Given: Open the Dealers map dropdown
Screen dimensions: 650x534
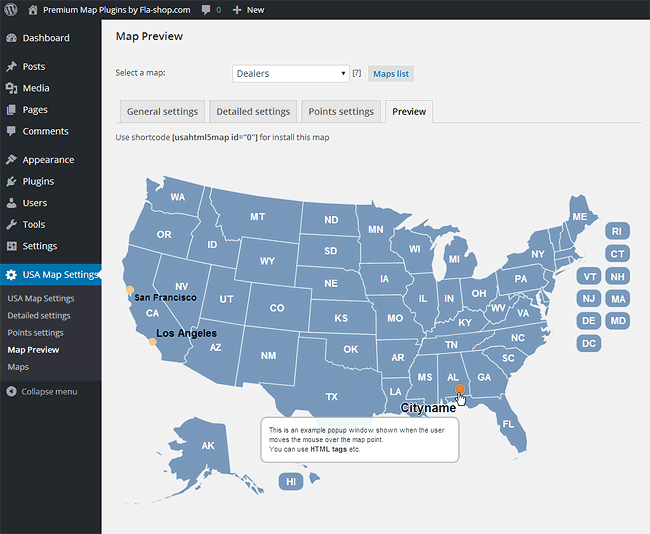Looking at the screenshot, I should click(x=291, y=73).
